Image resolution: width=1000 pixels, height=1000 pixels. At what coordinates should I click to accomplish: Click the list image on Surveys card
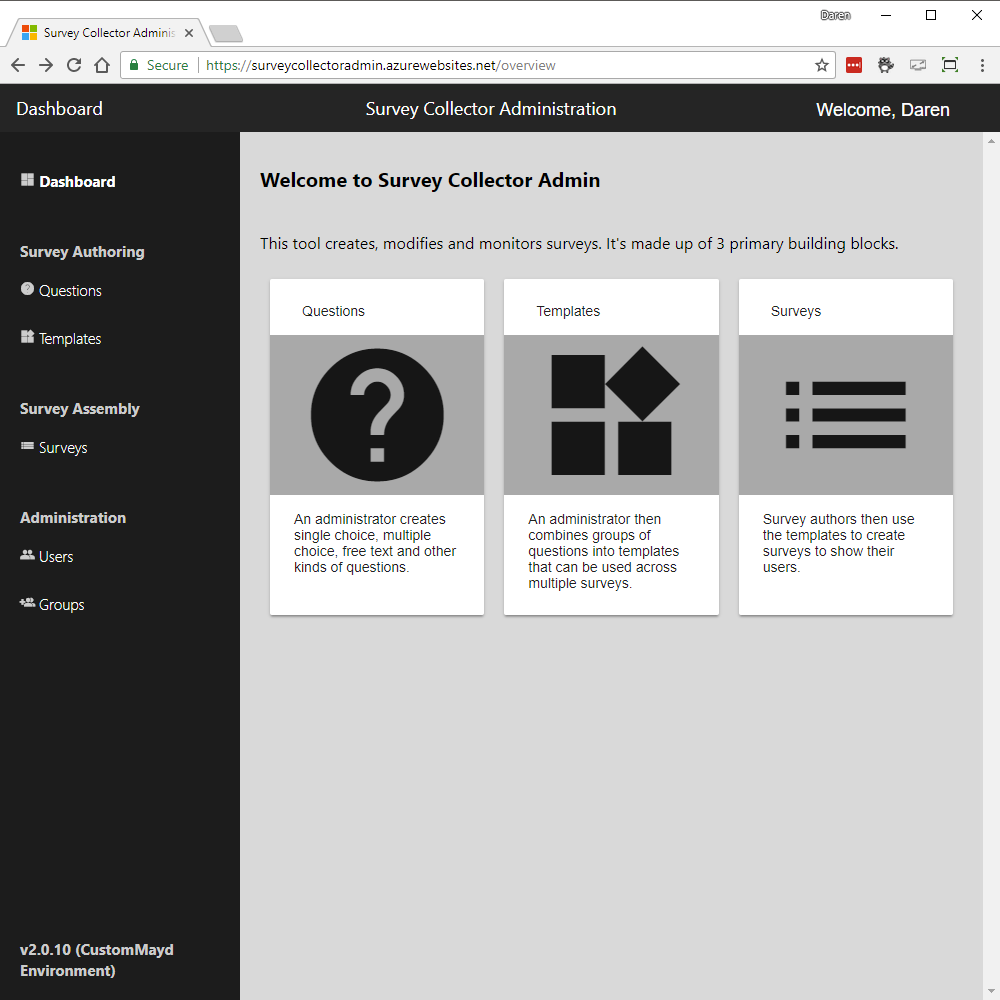coord(846,415)
